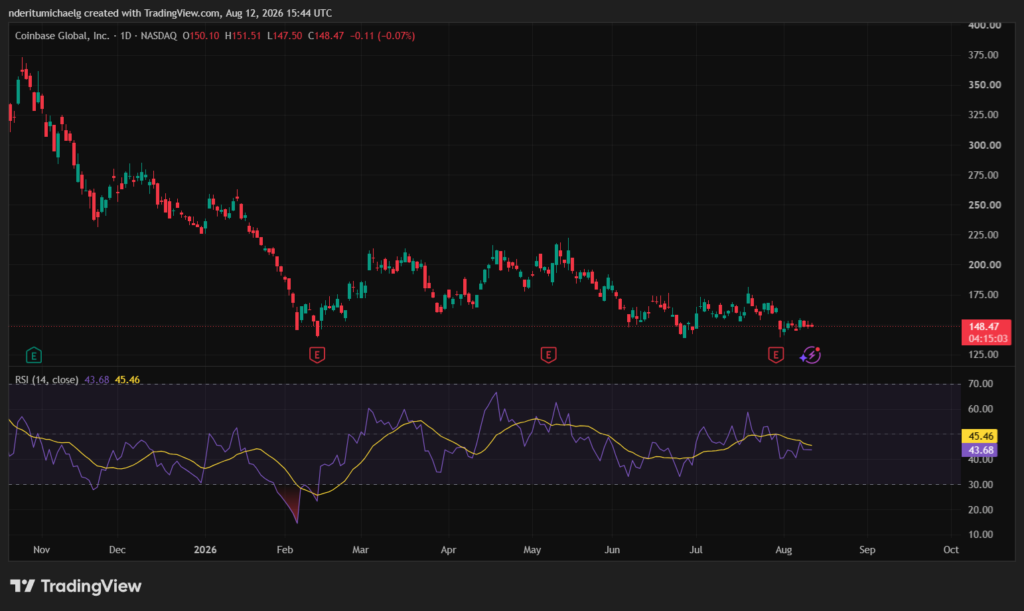The width and height of the screenshot is (1024, 611).
Task: Click the 70.00 RSI scale label
Action: click(980, 384)
